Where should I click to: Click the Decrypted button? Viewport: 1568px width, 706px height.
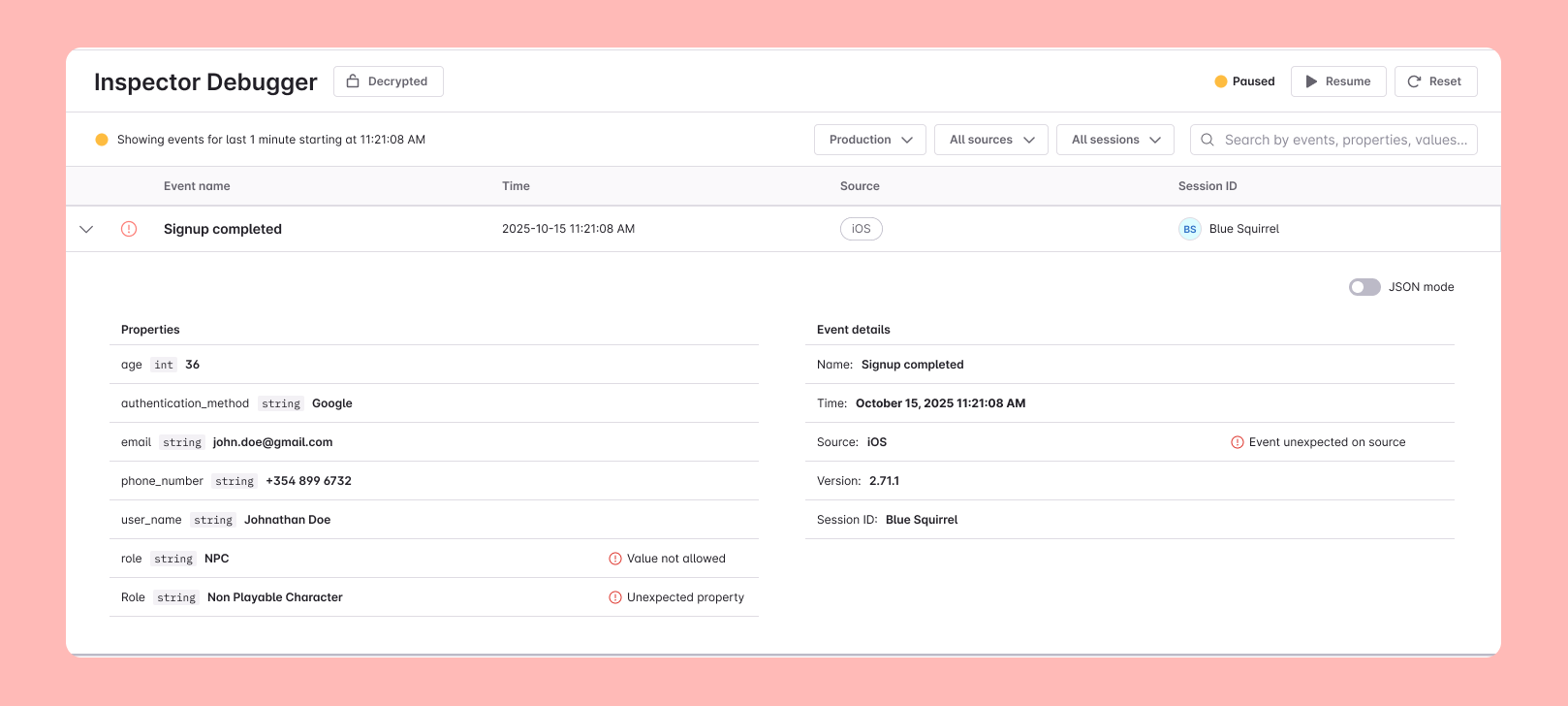389,81
